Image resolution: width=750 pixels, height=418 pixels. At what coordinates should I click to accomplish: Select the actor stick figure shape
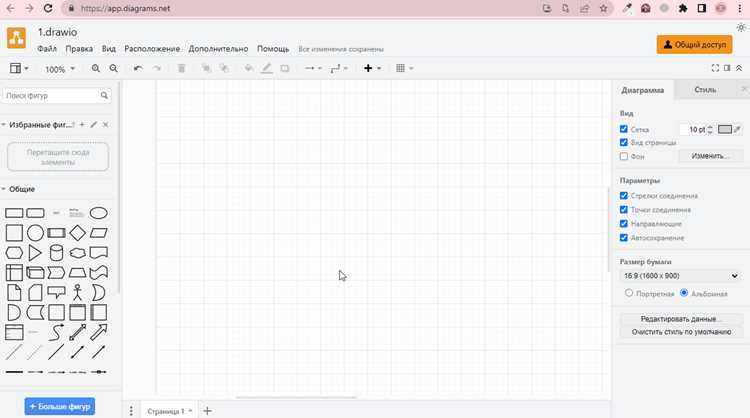coord(77,292)
